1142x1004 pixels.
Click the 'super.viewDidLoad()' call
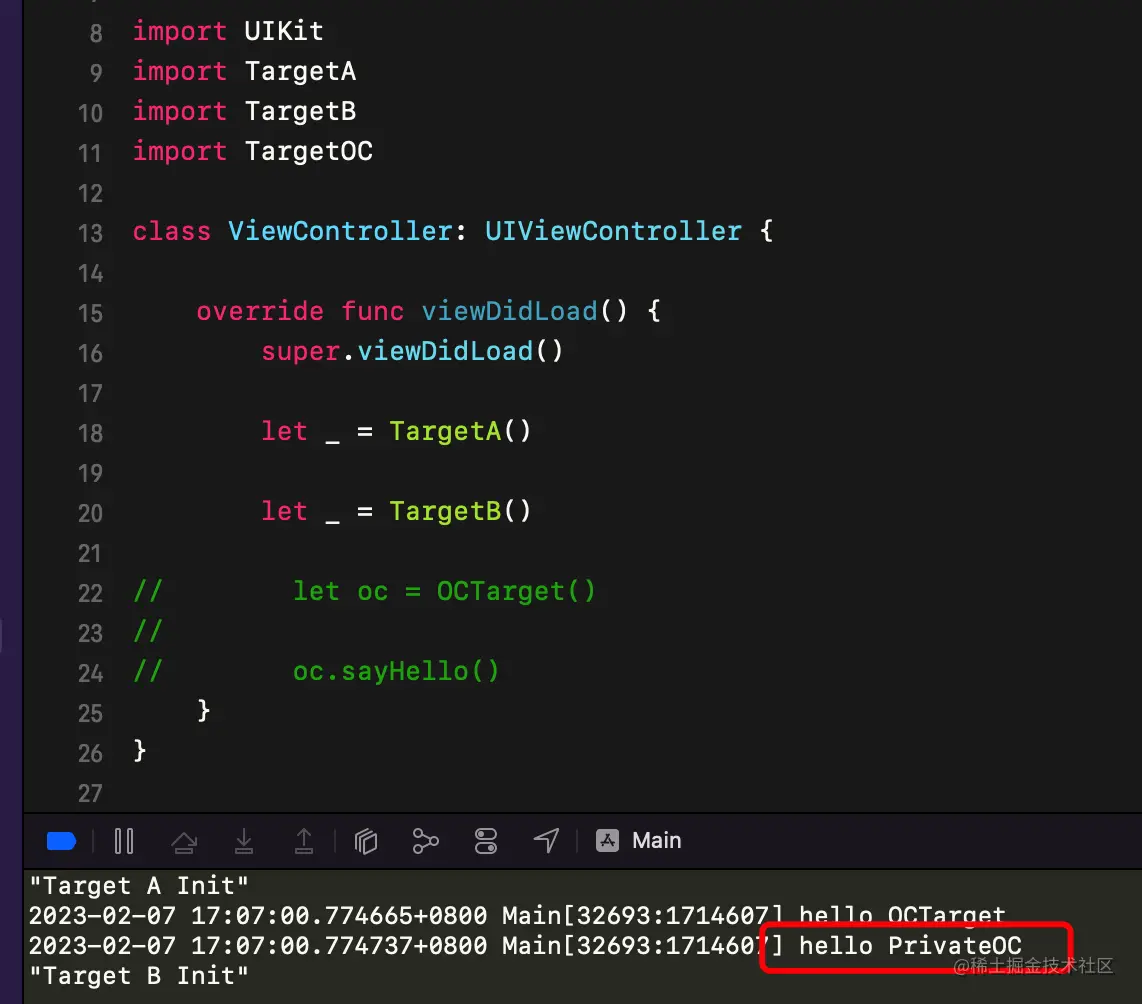412,352
